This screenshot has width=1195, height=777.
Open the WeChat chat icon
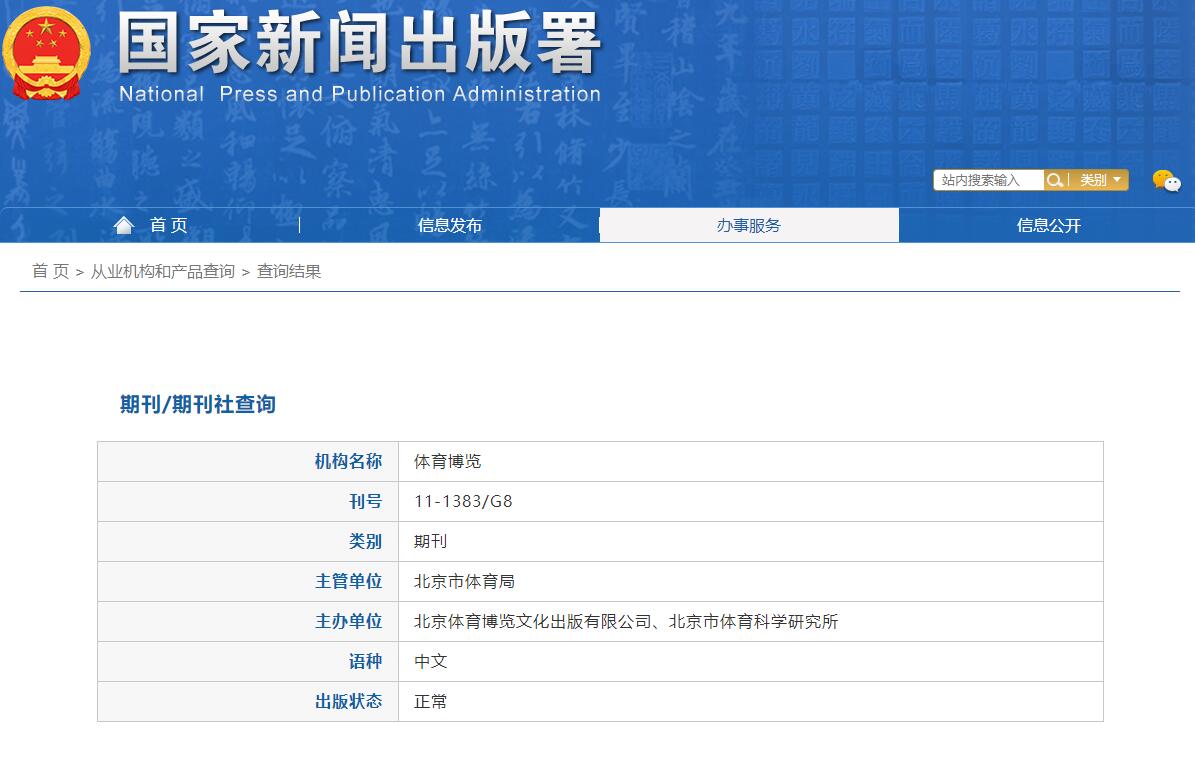[1167, 182]
